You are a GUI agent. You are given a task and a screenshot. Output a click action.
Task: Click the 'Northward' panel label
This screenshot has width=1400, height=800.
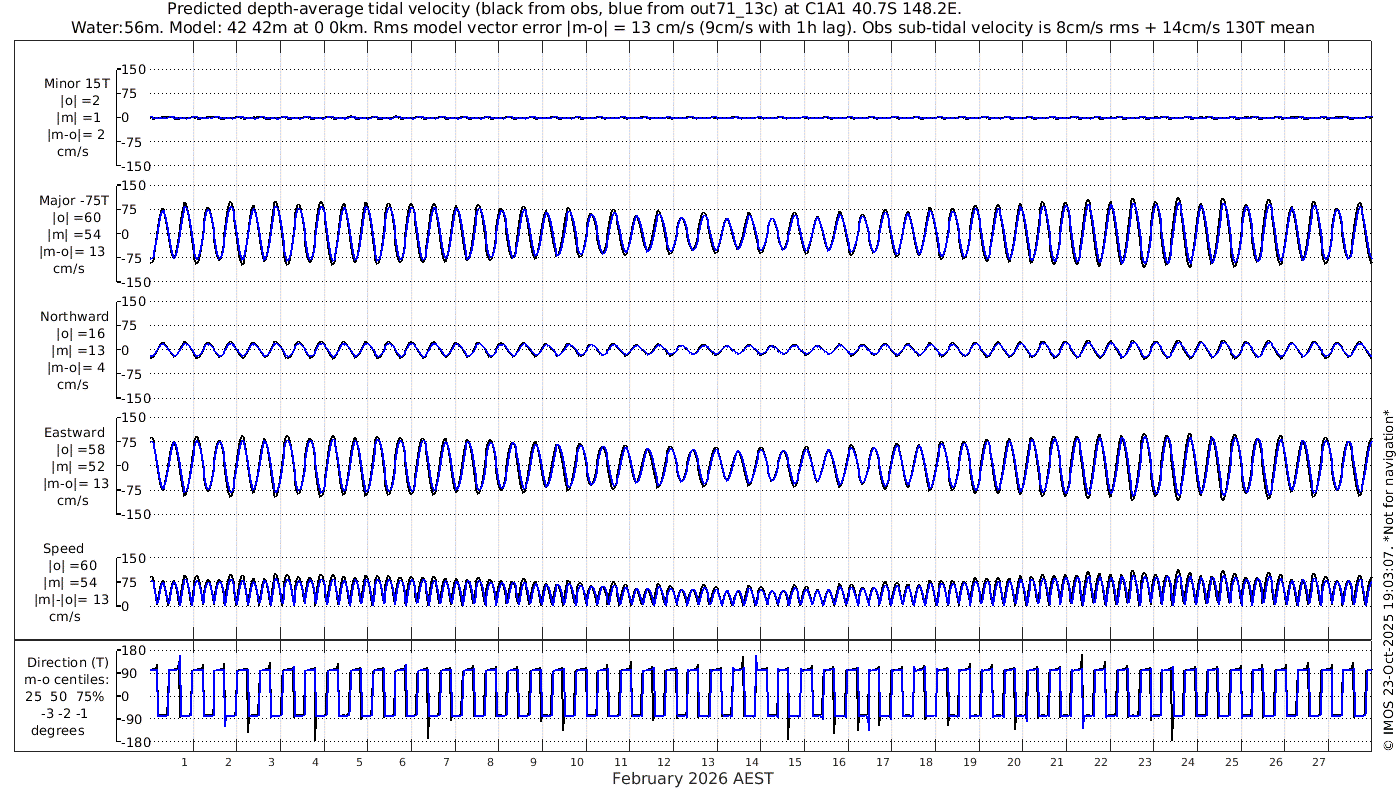(75, 317)
